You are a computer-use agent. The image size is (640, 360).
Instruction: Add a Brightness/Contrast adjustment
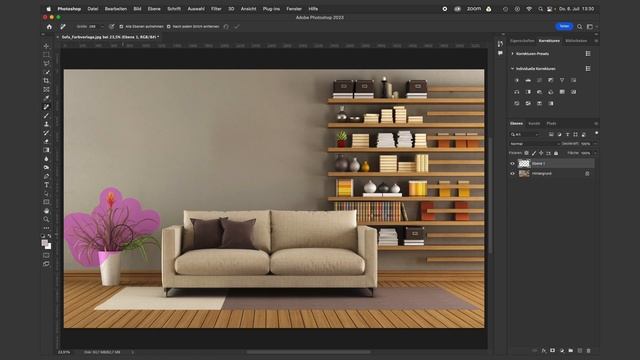coord(517,80)
